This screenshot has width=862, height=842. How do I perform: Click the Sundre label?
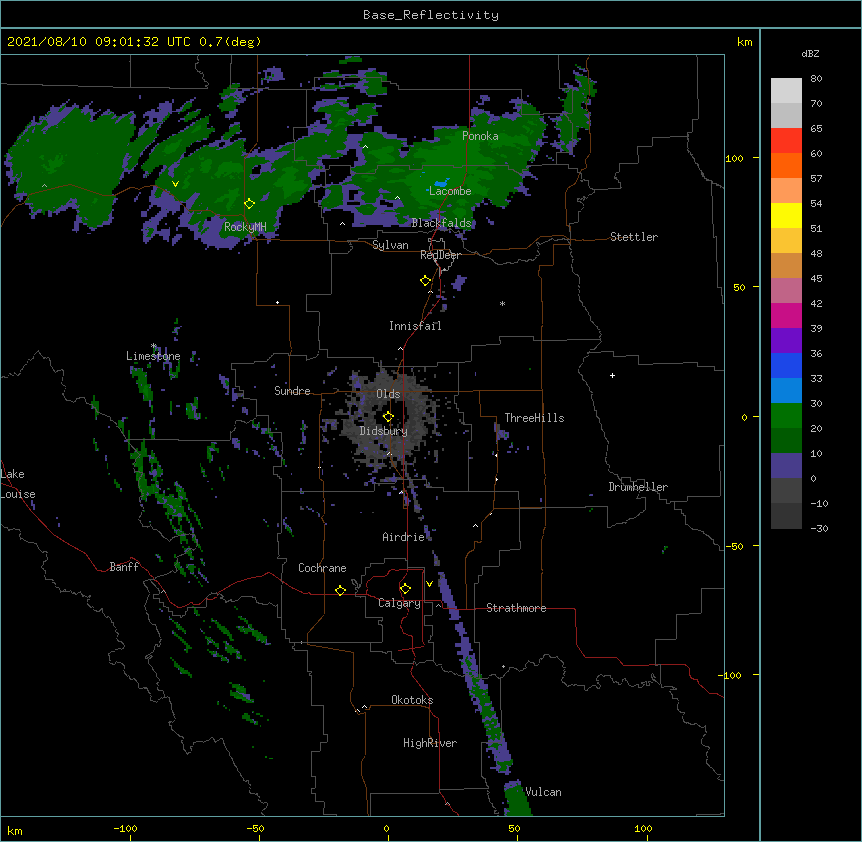292,391
